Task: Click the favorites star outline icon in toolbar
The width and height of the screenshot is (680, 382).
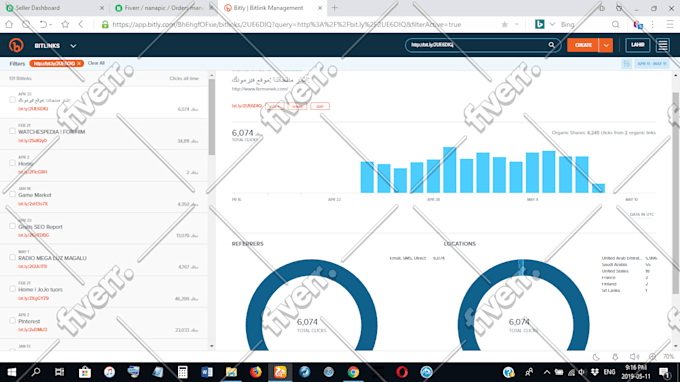Action: pyautogui.click(x=65, y=24)
